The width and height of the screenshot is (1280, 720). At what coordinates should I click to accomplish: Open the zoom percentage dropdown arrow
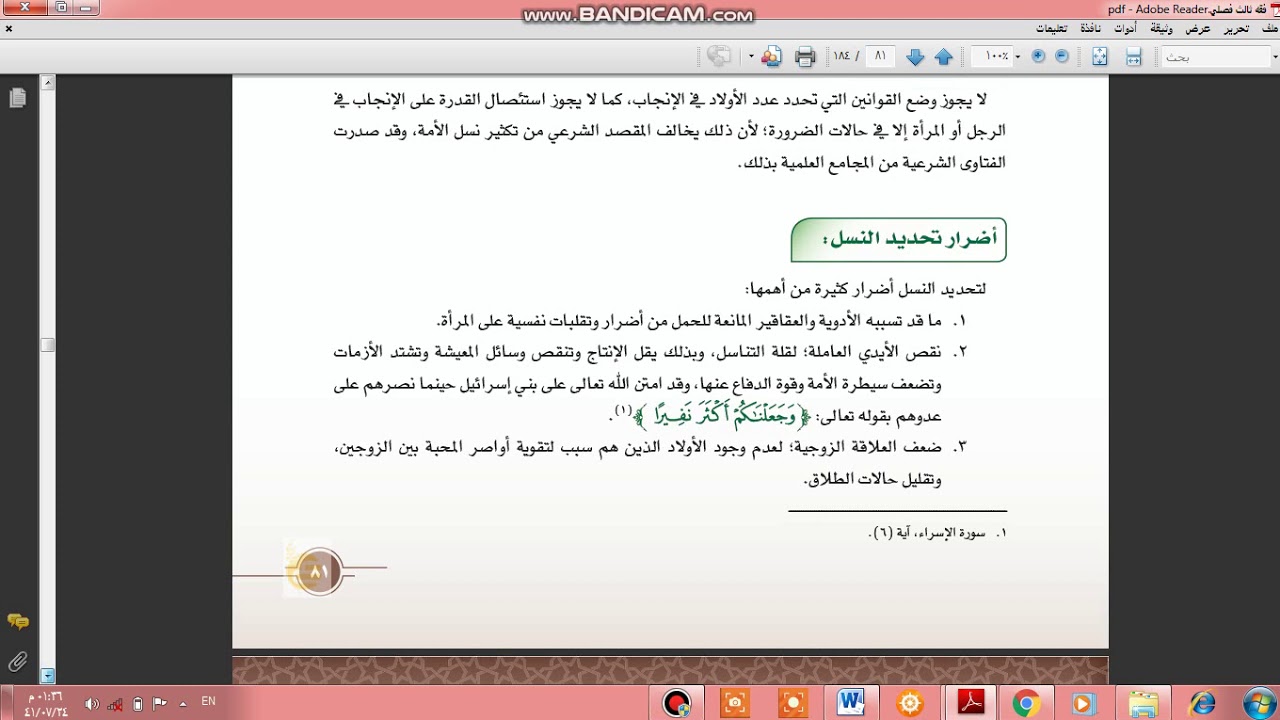pos(1018,57)
